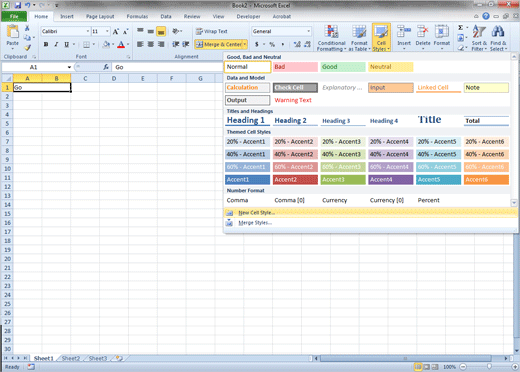Click the Fill Color paint bucket icon
520x372 pixels.
(x=106, y=44)
